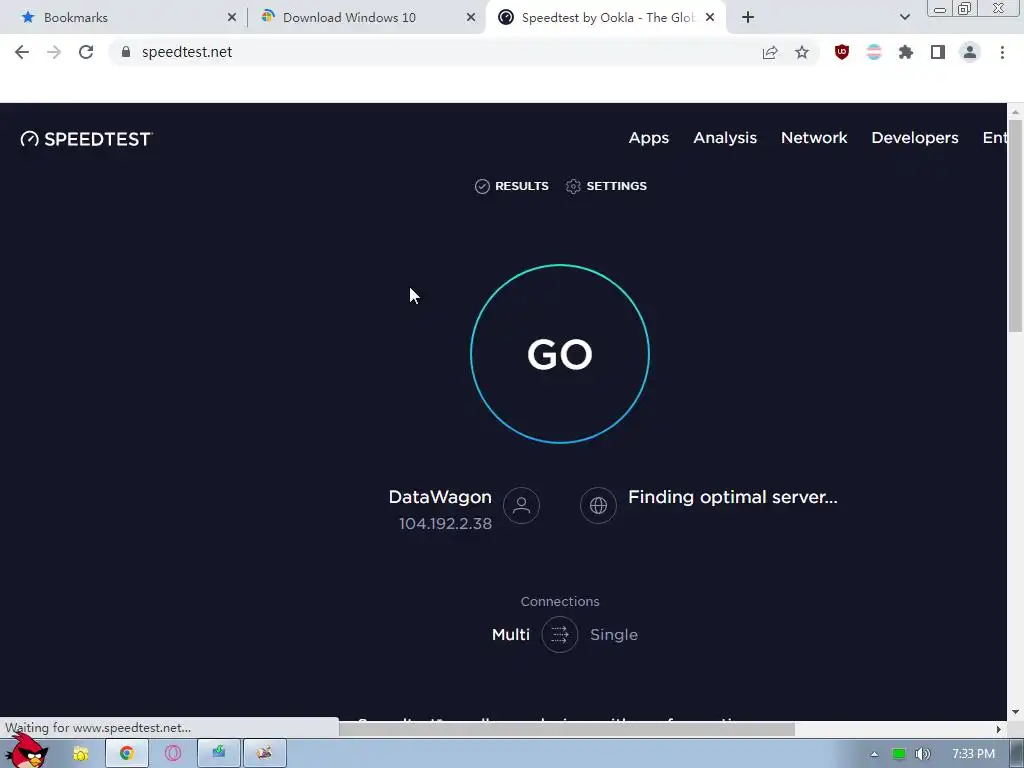Image resolution: width=1024 pixels, height=768 pixels.
Task: Open the Developers menu
Action: pos(914,138)
